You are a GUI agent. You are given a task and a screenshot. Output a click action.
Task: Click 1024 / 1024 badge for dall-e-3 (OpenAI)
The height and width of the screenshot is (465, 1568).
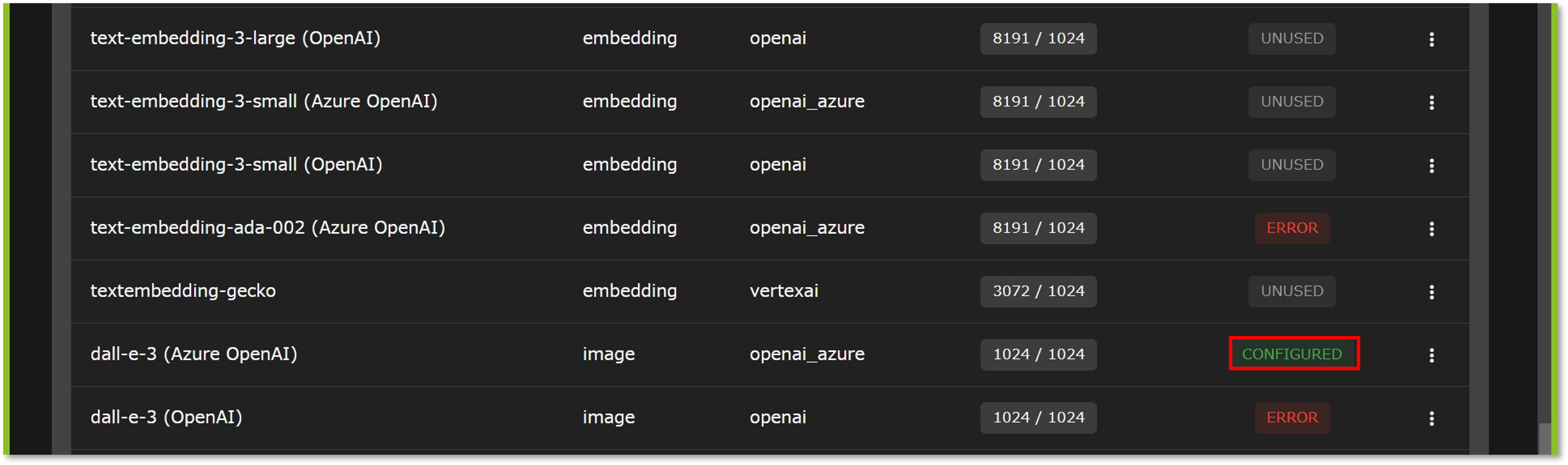click(x=1038, y=418)
